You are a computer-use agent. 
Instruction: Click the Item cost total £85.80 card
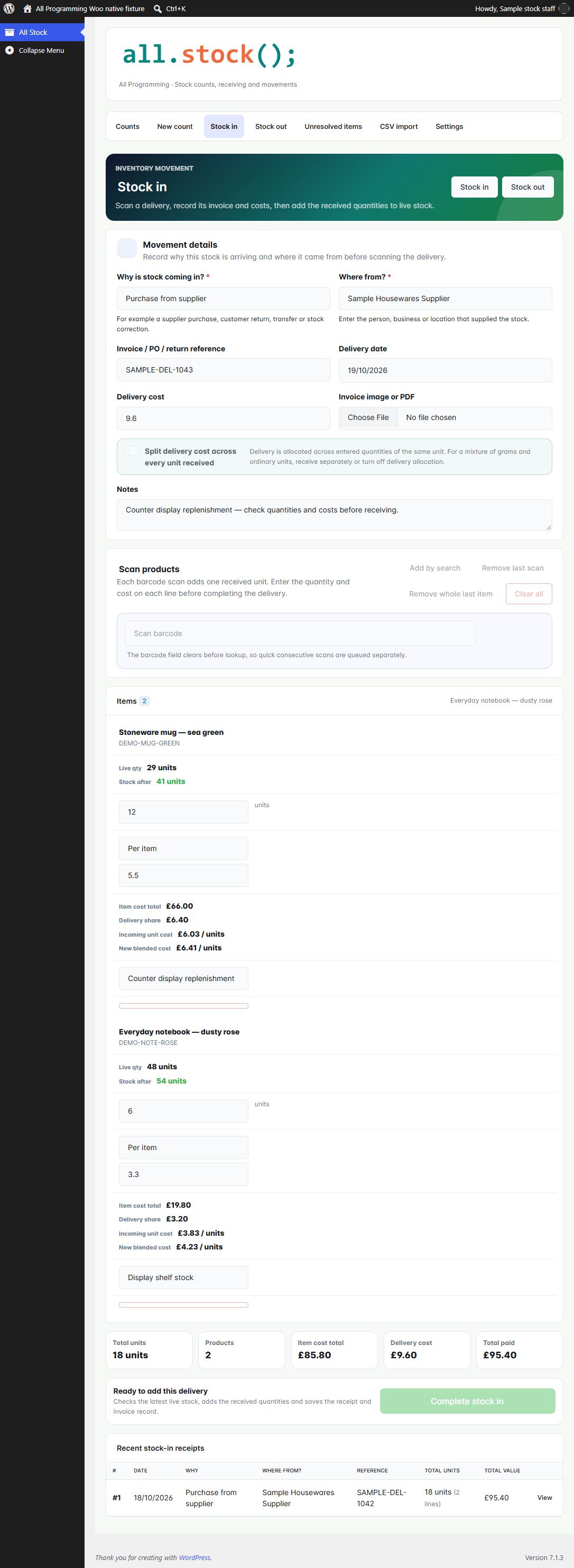[x=334, y=1349]
